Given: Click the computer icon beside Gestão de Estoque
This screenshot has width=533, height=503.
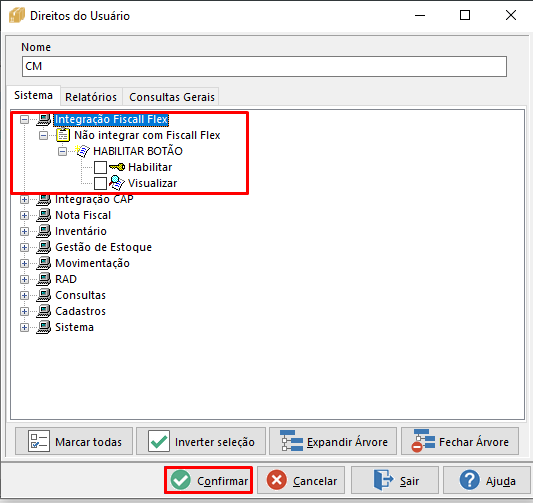Looking at the screenshot, I should [44, 247].
